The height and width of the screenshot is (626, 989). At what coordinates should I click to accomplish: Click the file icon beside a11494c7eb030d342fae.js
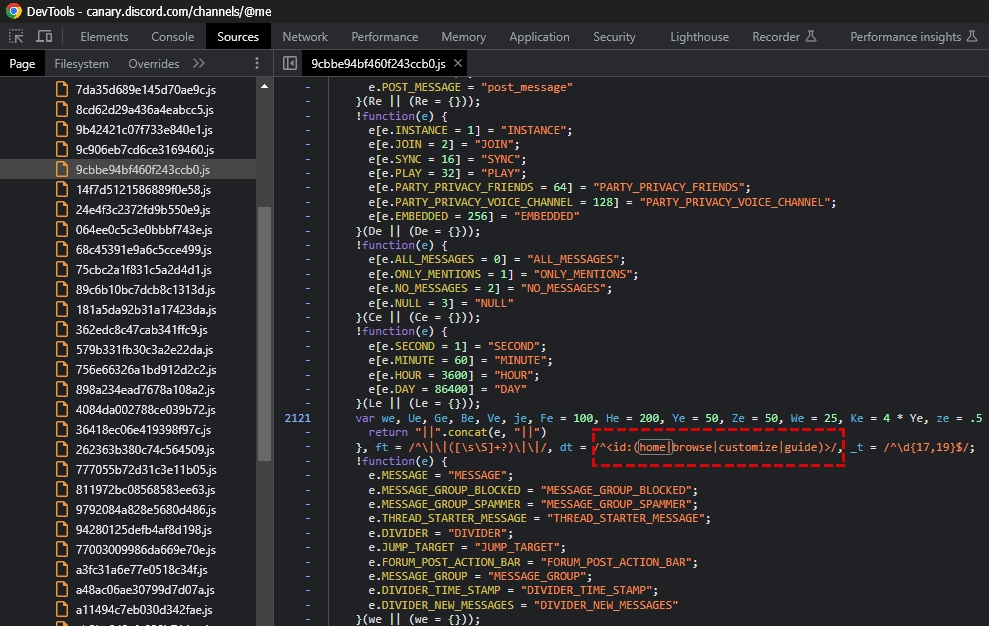click(x=62, y=609)
